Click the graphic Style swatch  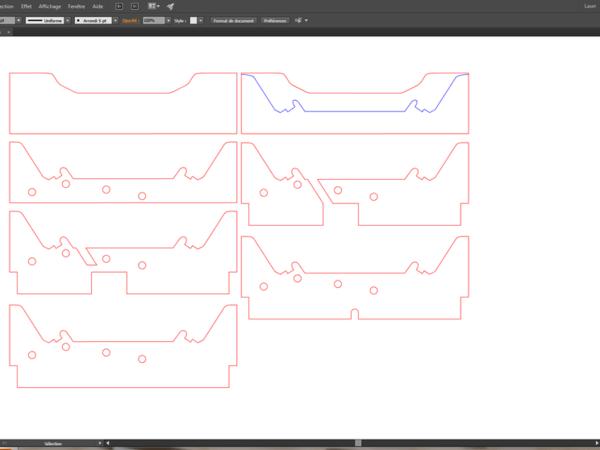pyautogui.click(x=191, y=20)
